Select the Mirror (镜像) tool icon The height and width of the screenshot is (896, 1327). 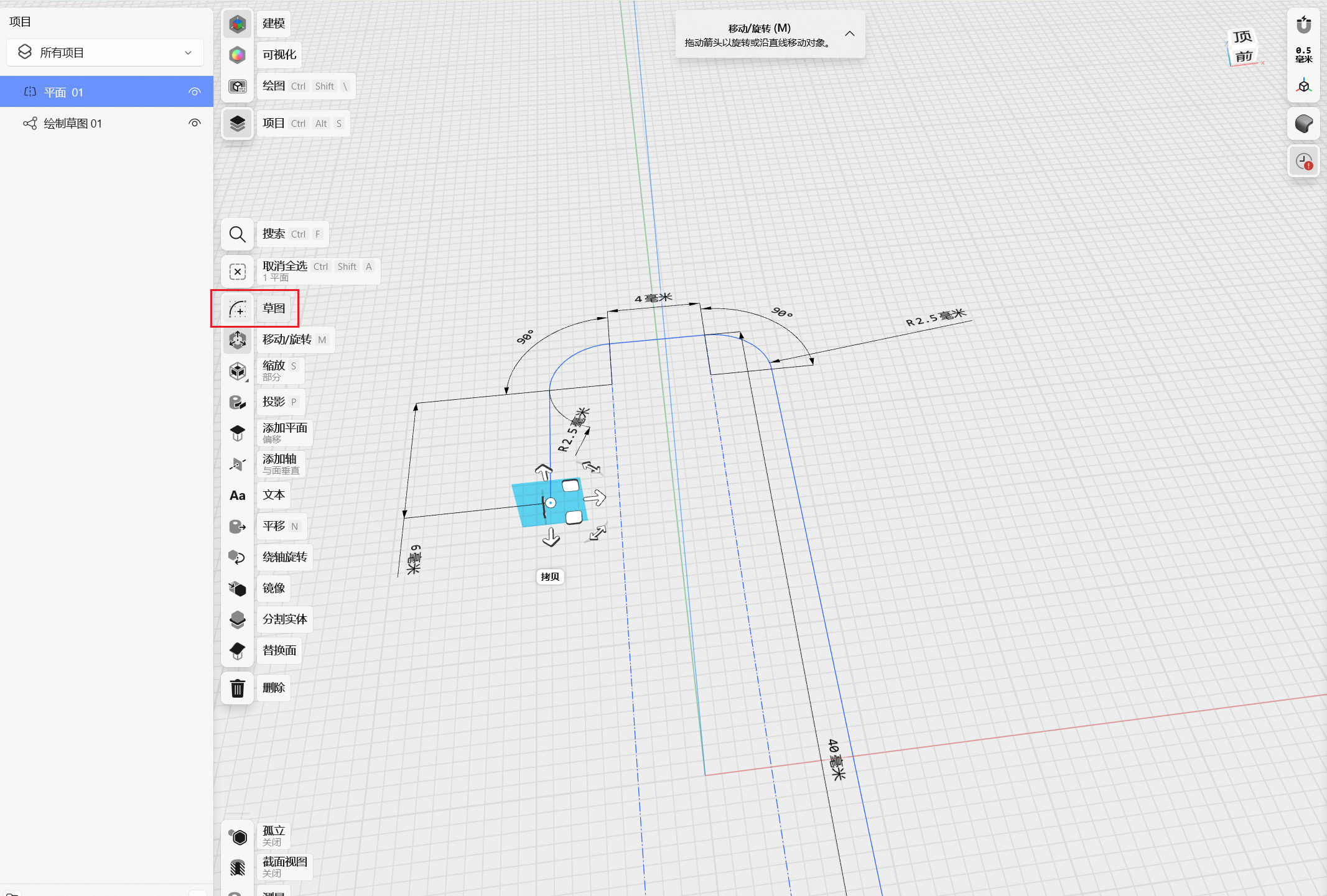[x=238, y=588]
